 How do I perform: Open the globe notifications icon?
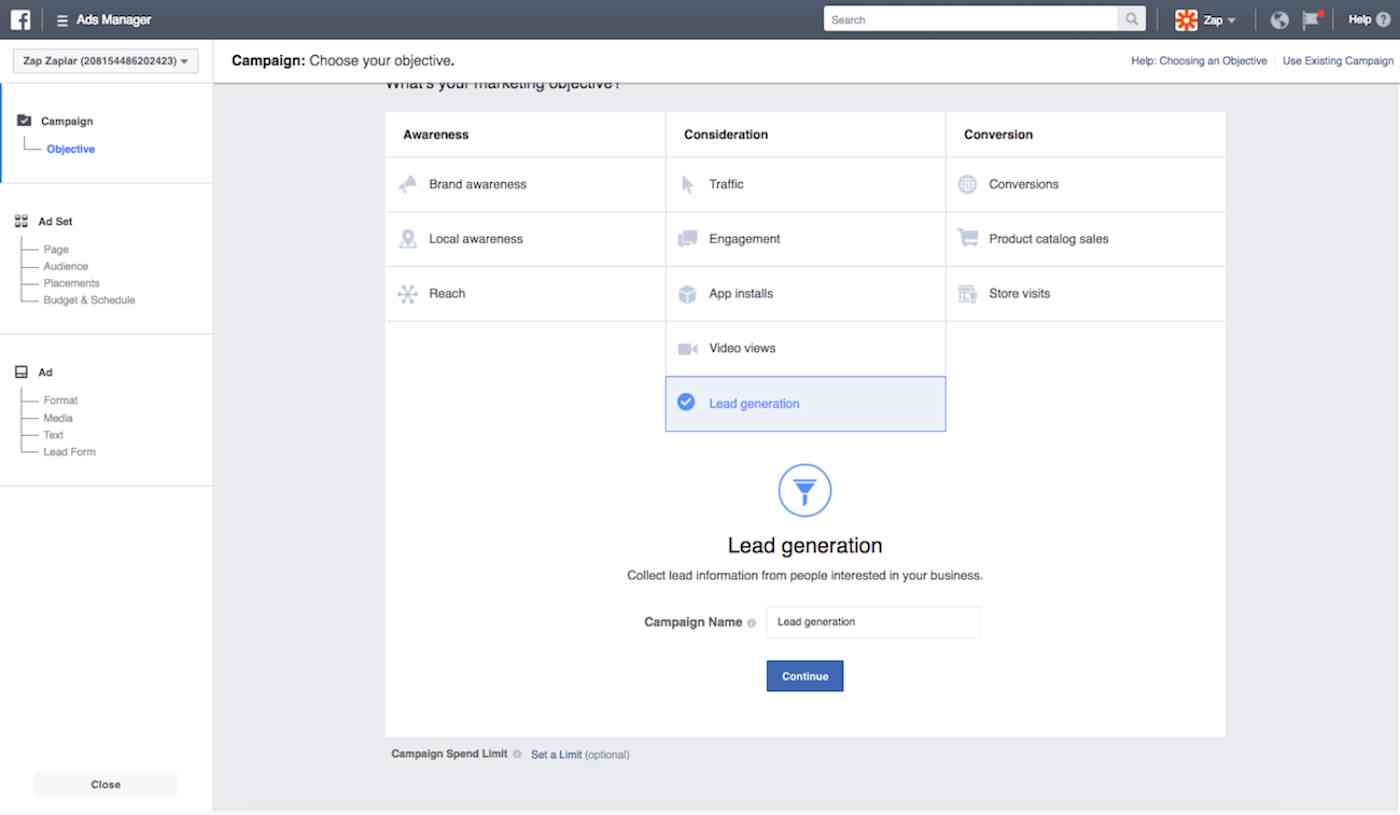coord(1279,20)
